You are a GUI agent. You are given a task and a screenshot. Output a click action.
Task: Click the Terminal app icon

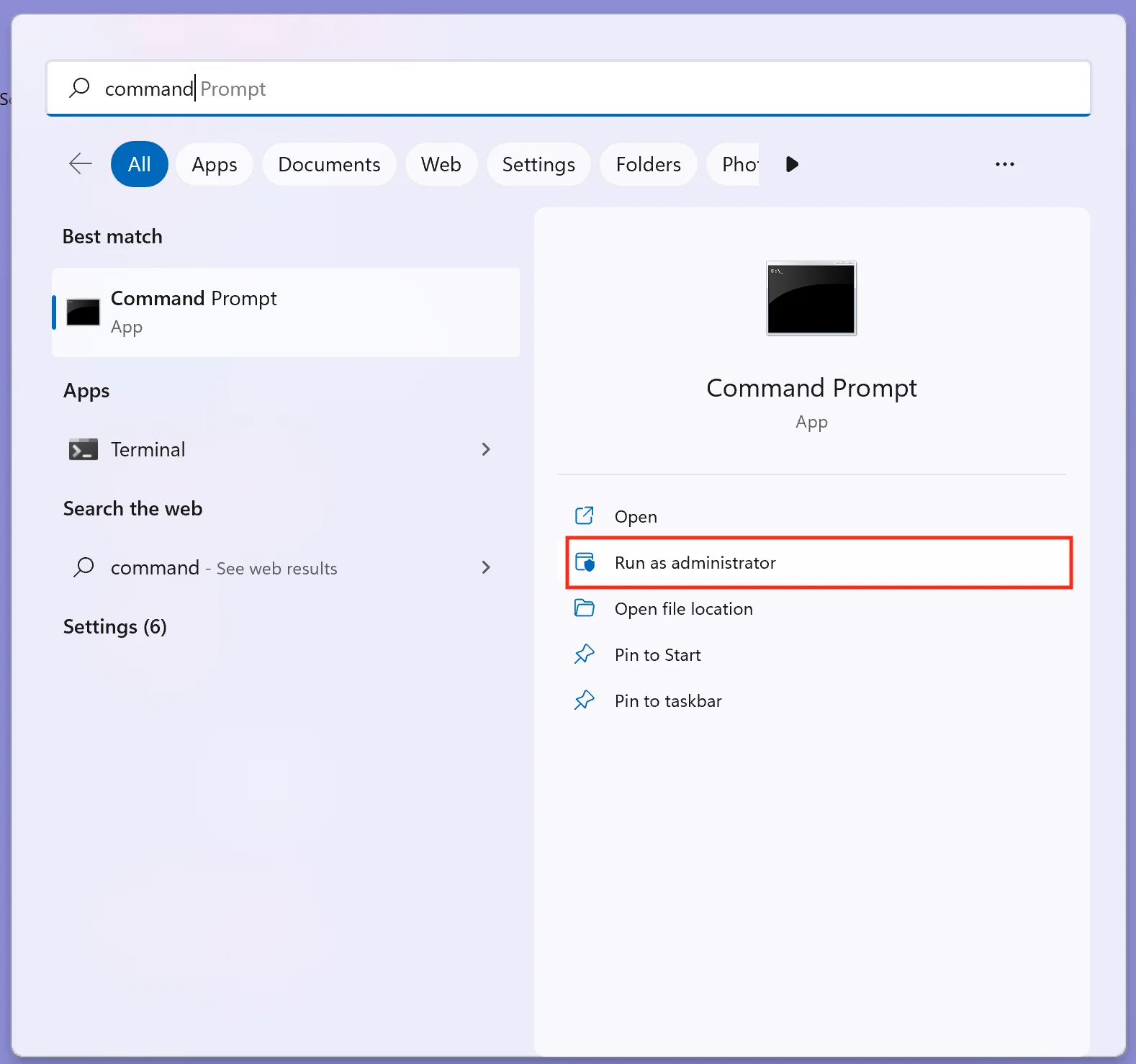(x=84, y=449)
